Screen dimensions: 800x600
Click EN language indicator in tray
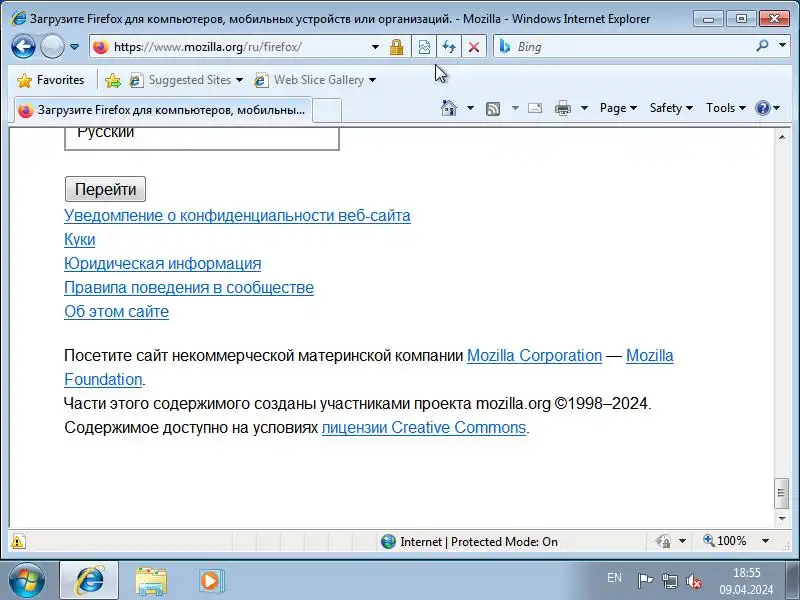[614, 578]
